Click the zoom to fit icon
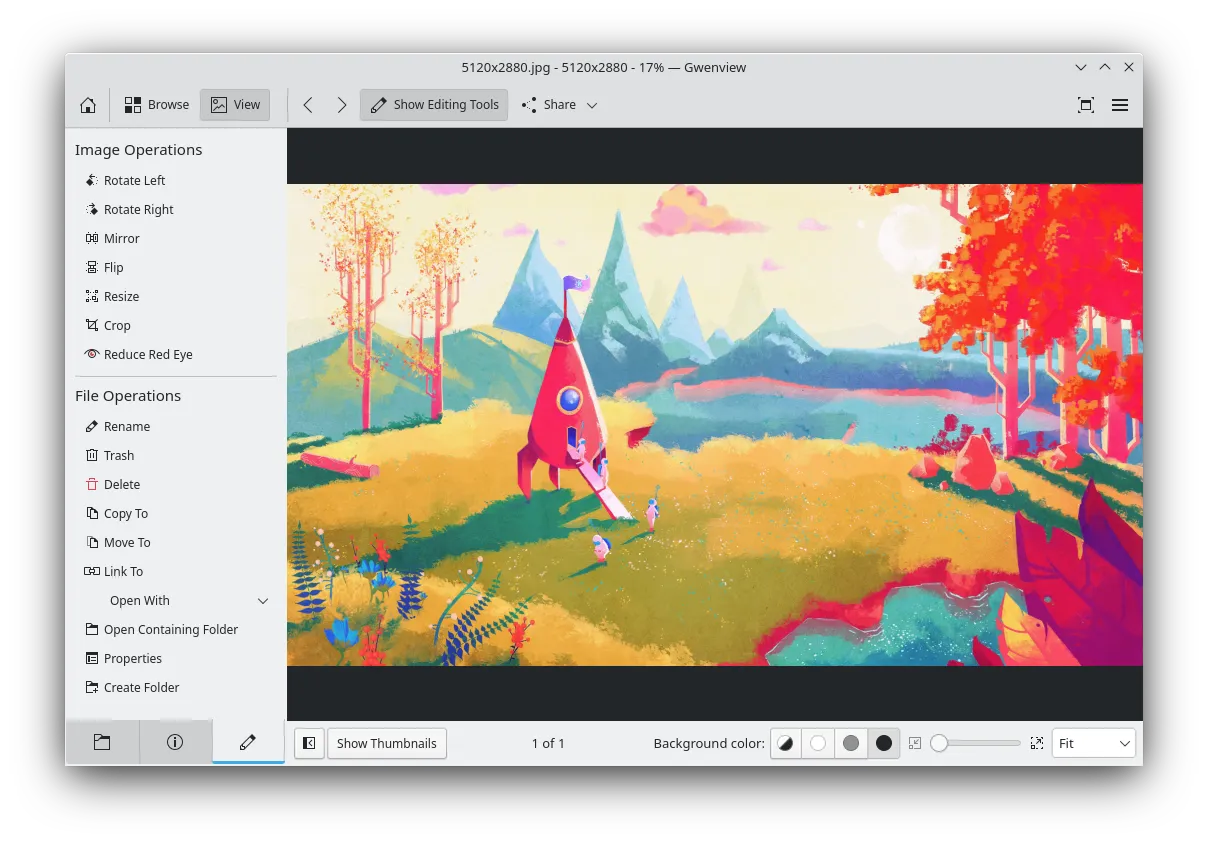The image size is (1208, 843). 915,743
